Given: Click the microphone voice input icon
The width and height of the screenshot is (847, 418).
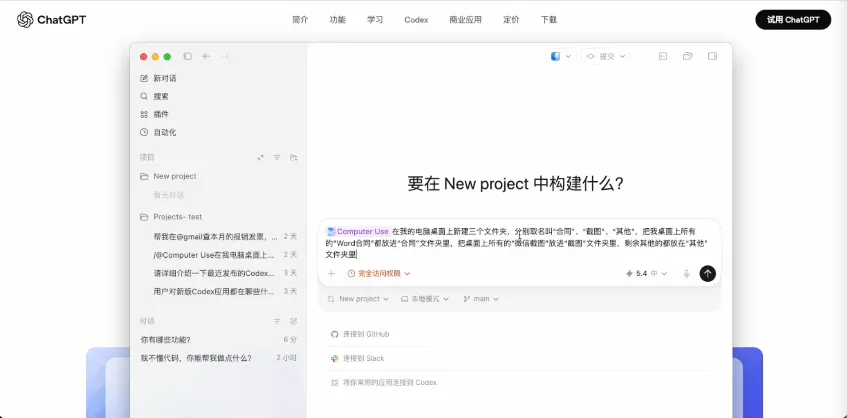Looking at the screenshot, I should click(687, 274).
